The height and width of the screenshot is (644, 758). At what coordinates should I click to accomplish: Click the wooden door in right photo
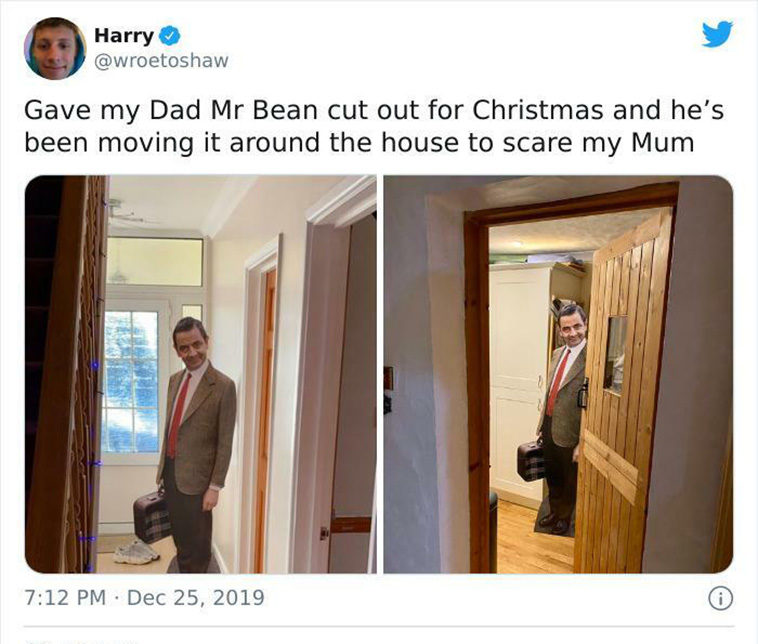tap(623, 392)
